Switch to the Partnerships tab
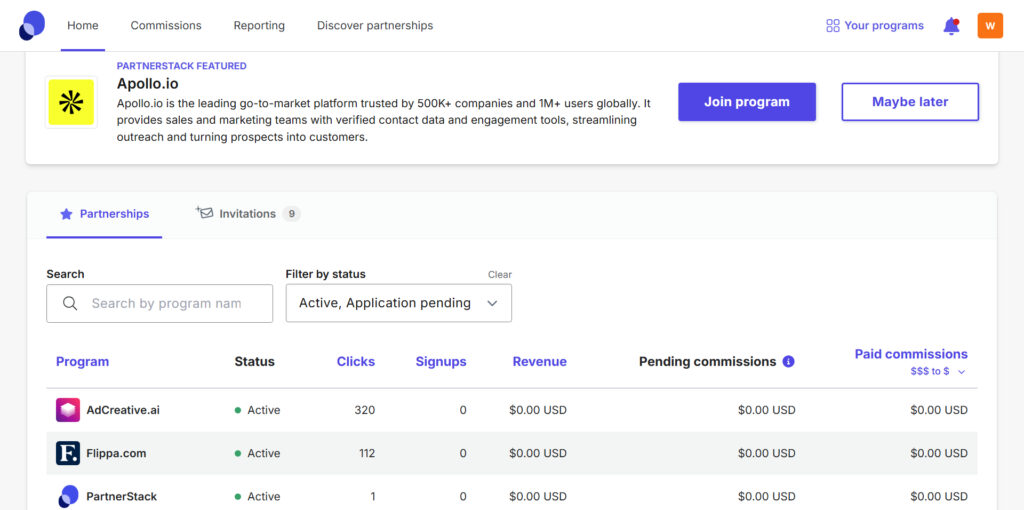This screenshot has height=510, width=1024. (104, 214)
